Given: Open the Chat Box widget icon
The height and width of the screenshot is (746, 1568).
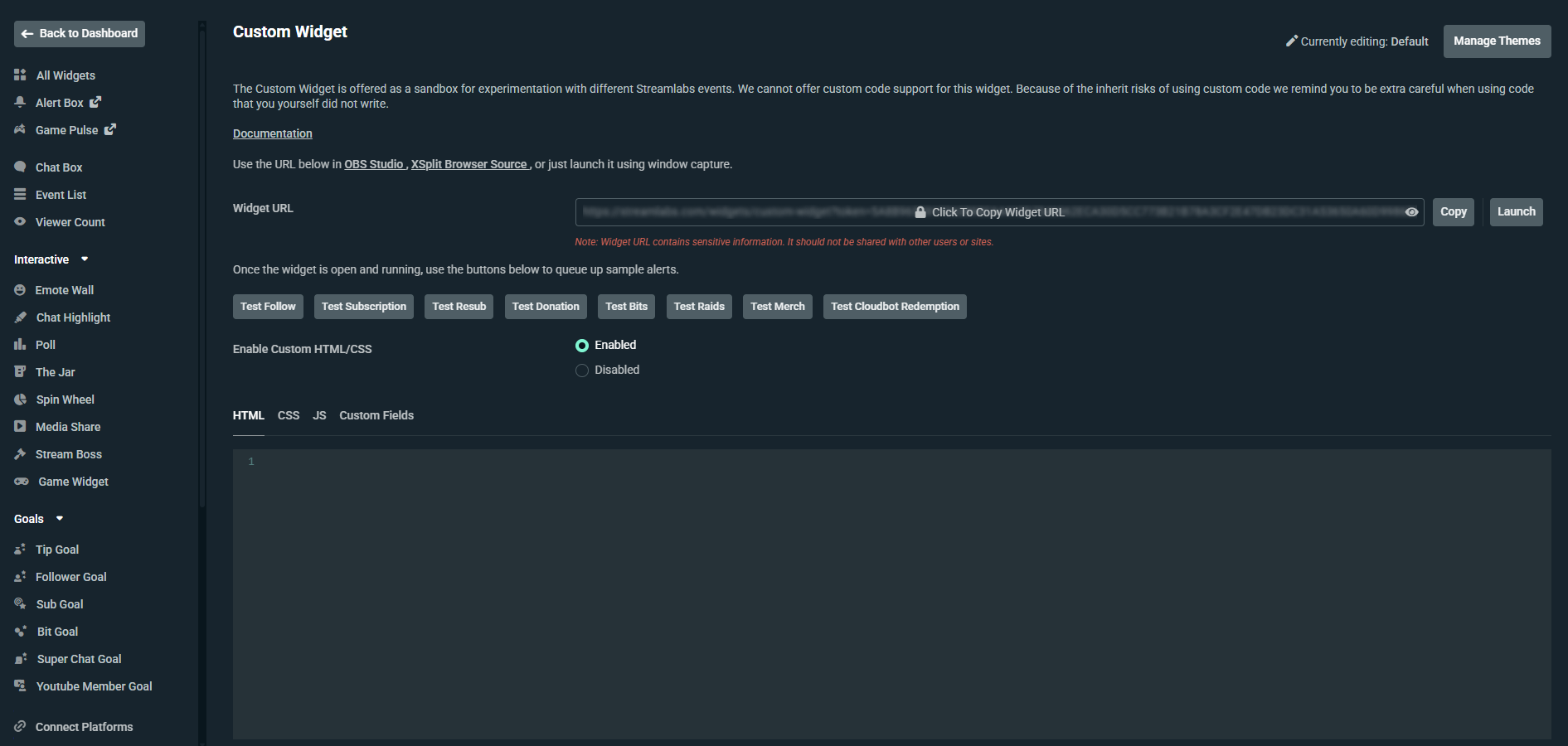Looking at the screenshot, I should click(21, 167).
